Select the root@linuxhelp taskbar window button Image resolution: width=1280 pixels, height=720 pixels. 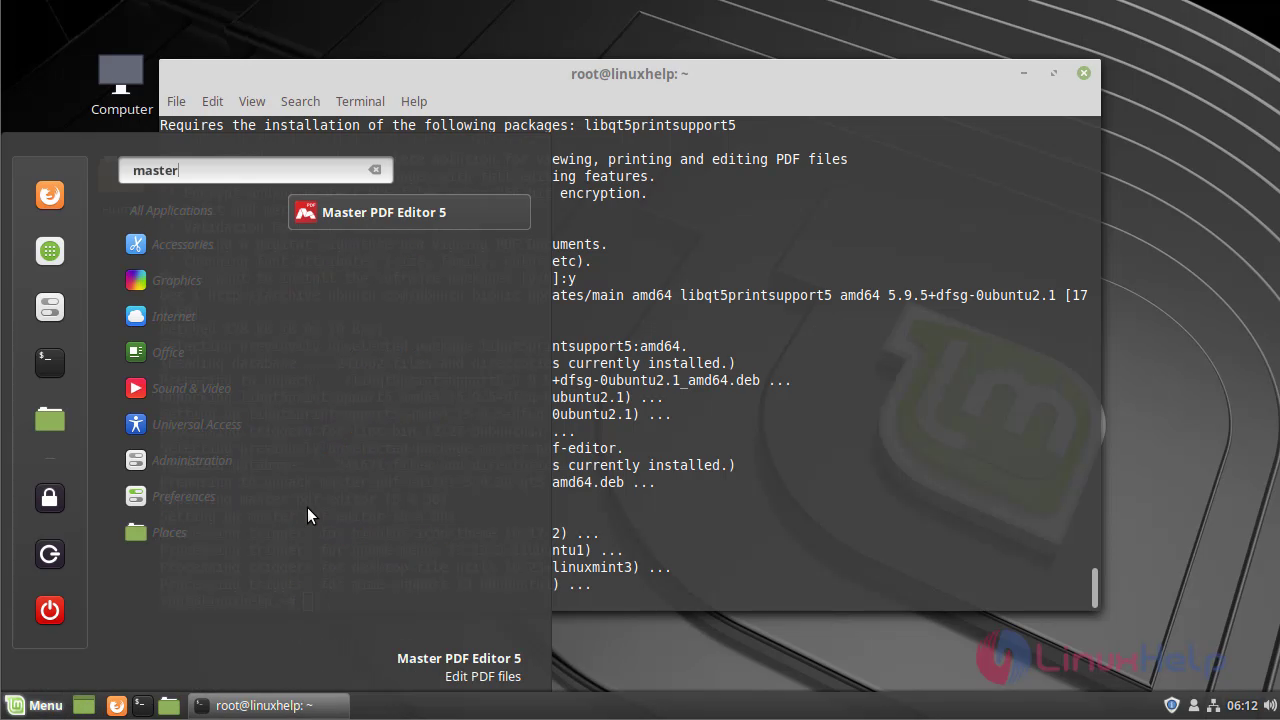click(269, 705)
